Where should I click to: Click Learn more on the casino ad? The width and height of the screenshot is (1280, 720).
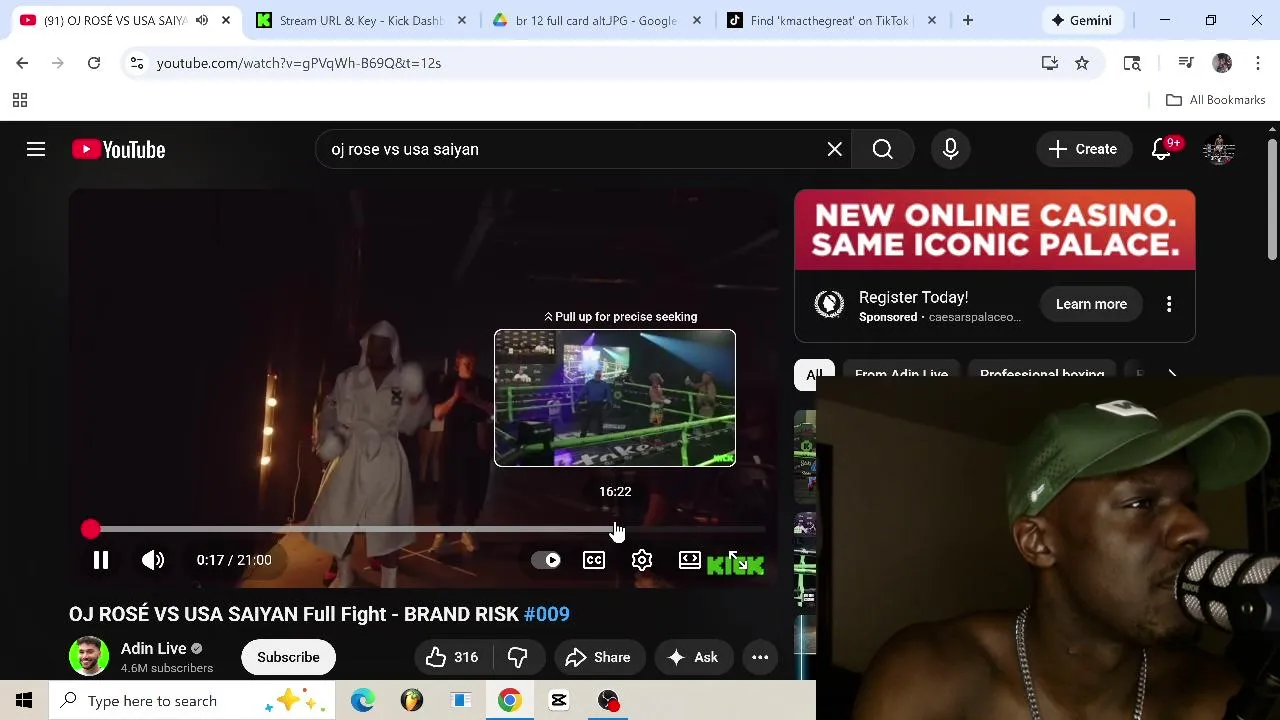tap(1091, 304)
